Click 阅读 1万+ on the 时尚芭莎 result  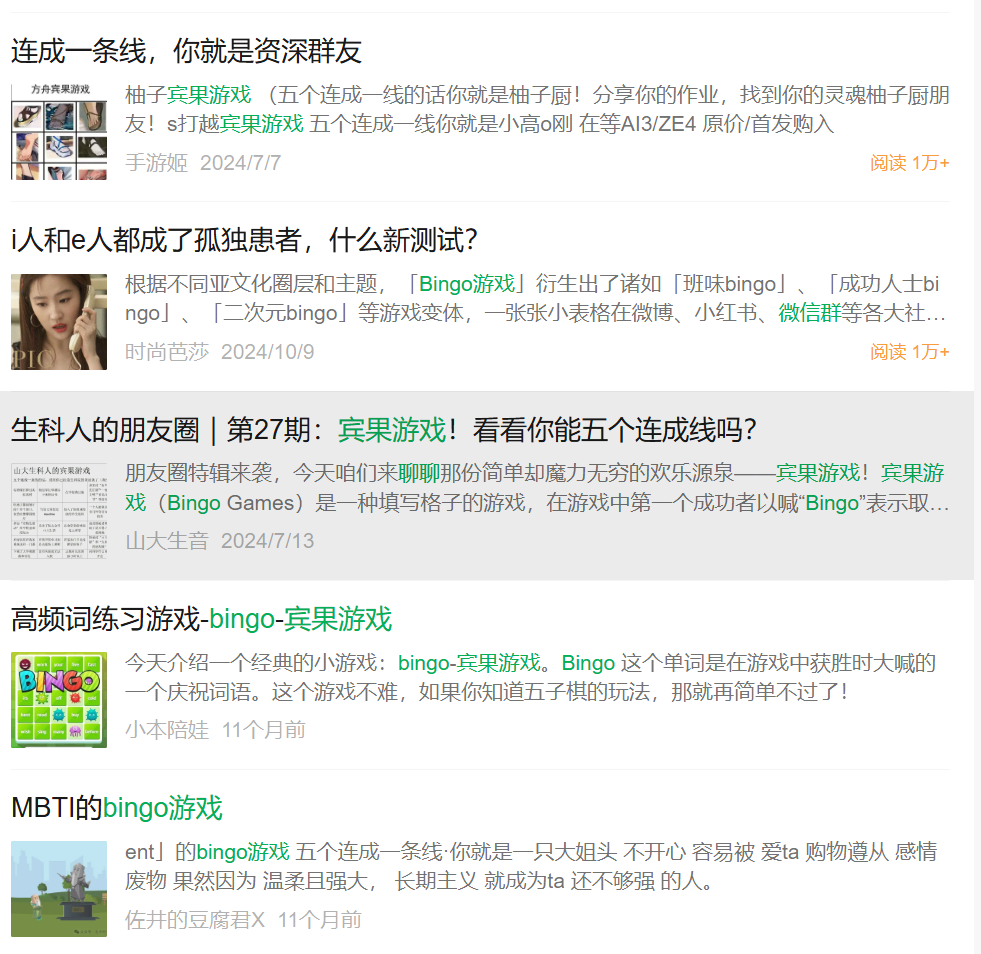910,352
